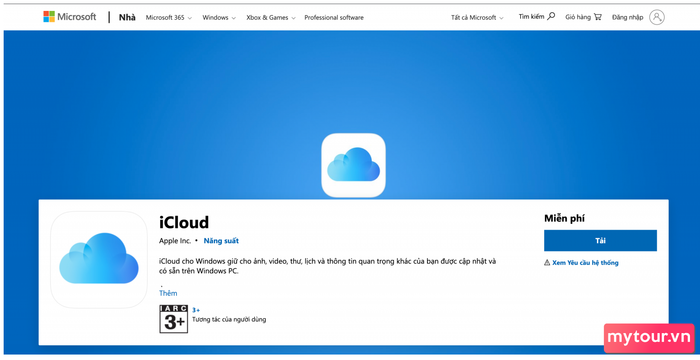Click the iCloud hero banner icon
The width and height of the screenshot is (700, 360).
pyautogui.click(x=353, y=165)
